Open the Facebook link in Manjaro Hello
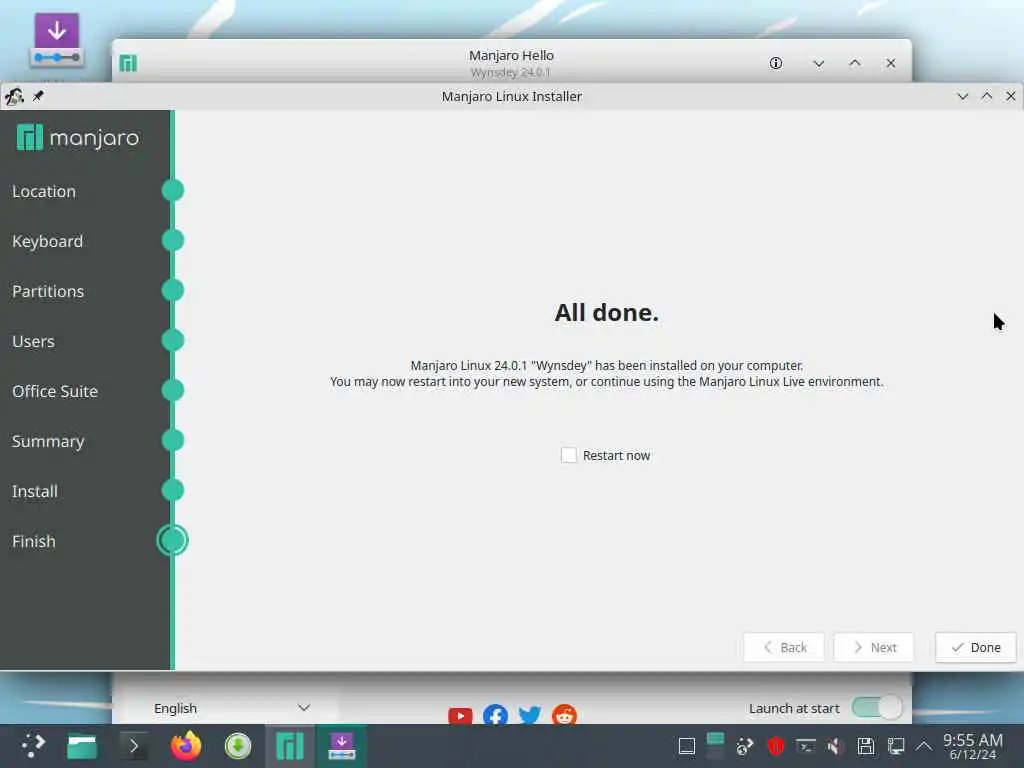 (495, 716)
